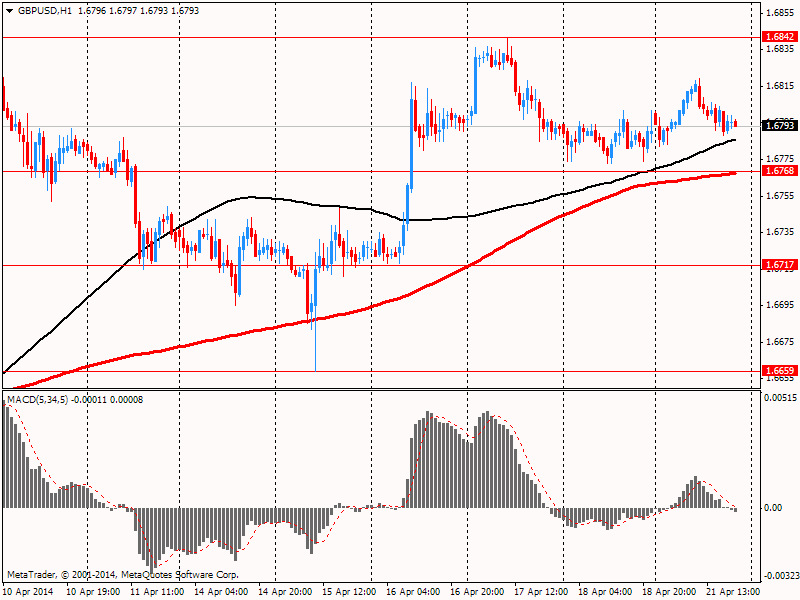
Task: Click the 18 Apr 04:00 time label
Action: click(606, 592)
